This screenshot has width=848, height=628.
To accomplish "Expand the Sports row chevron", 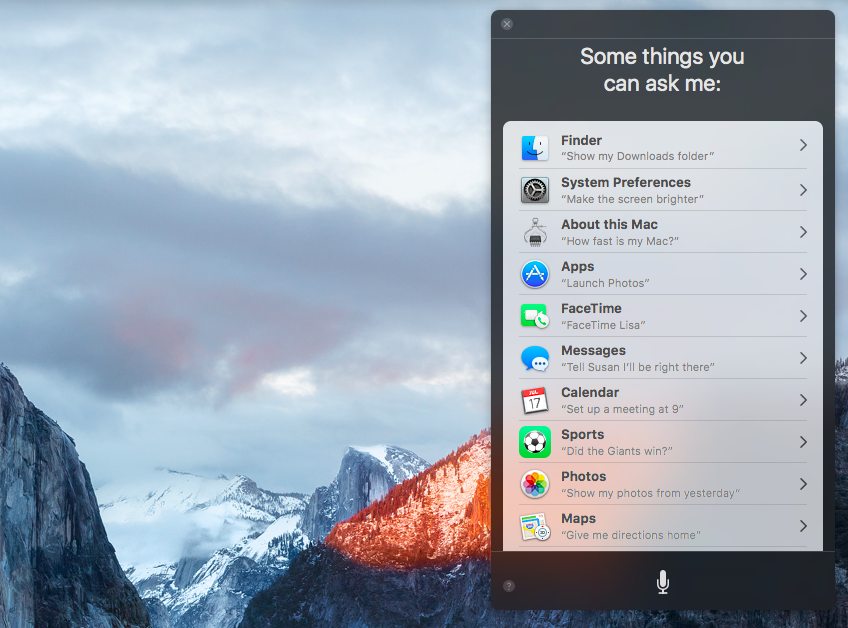I will pos(803,442).
